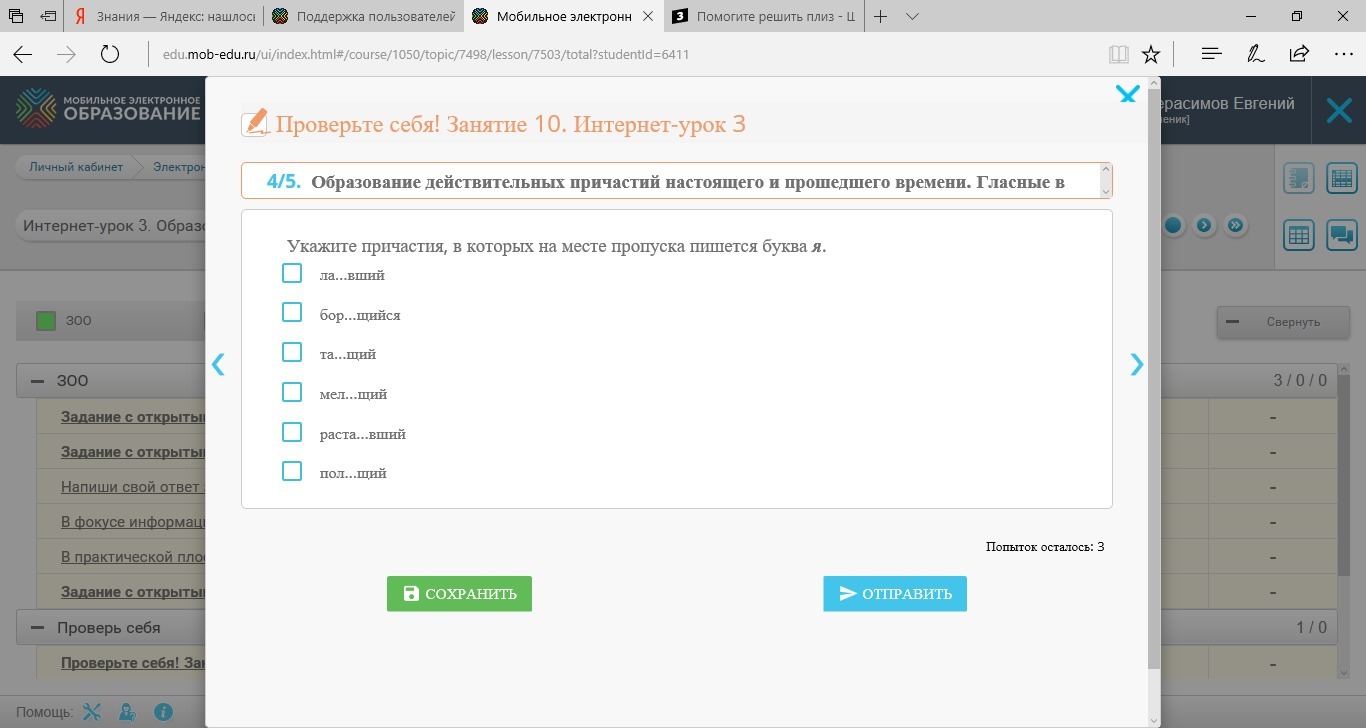
Task: Open the info help icon at the bottom
Action: coord(163,712)
